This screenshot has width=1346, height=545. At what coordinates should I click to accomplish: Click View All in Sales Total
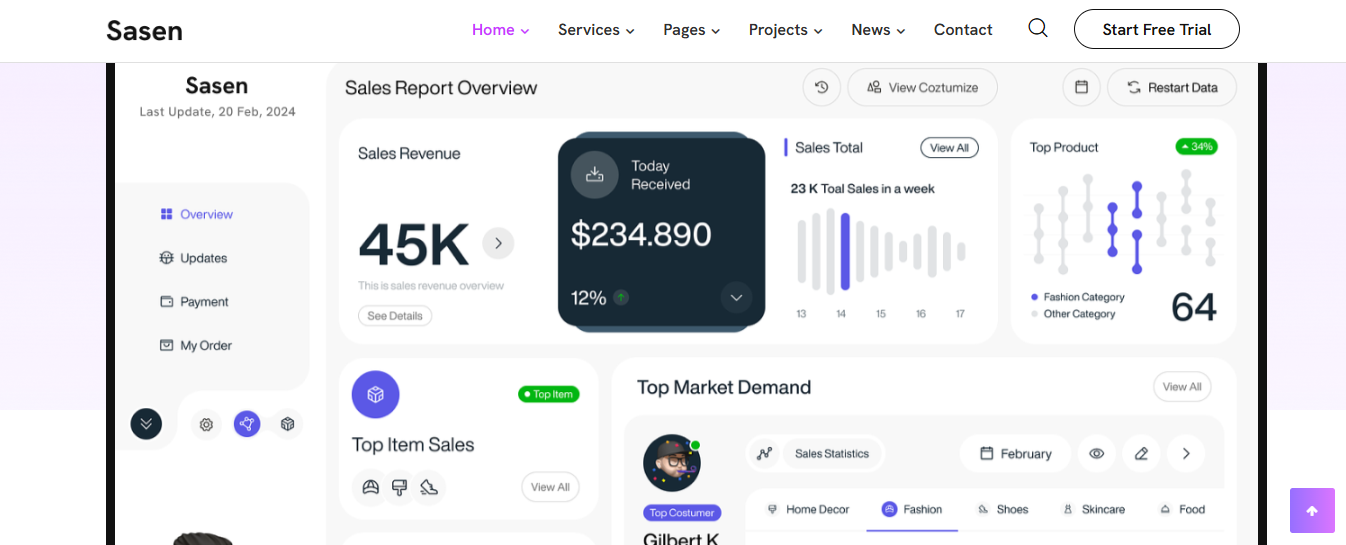click(x=949, y=148)
